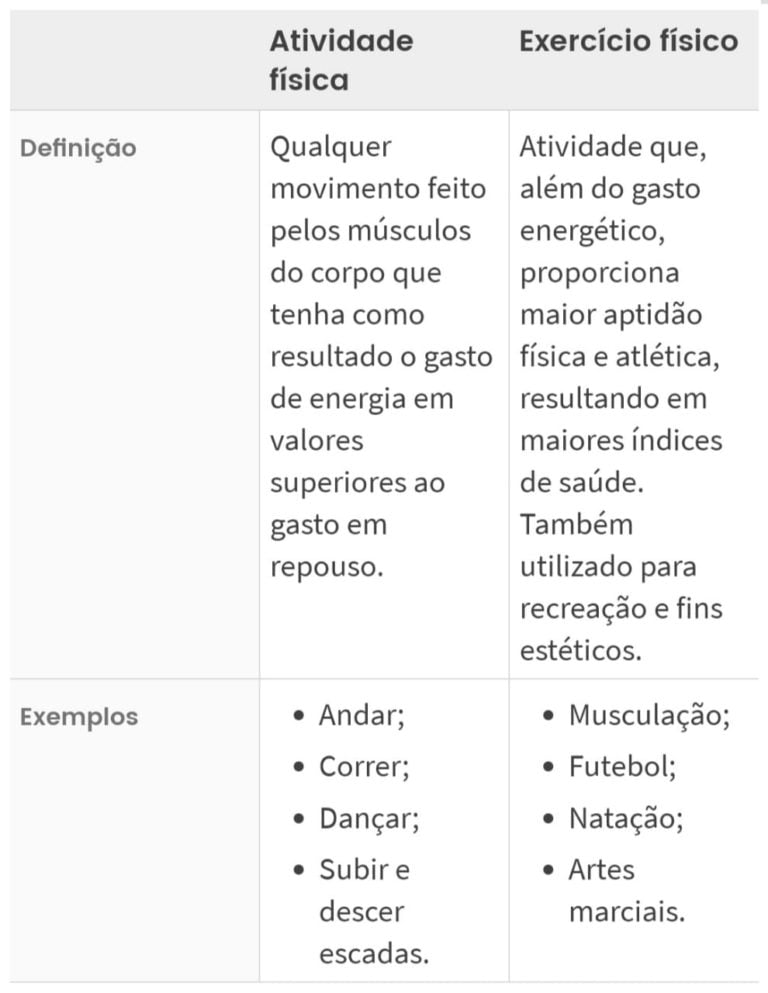
Task: Select the "Musculação;" list item
Action: tap(649, 715)
